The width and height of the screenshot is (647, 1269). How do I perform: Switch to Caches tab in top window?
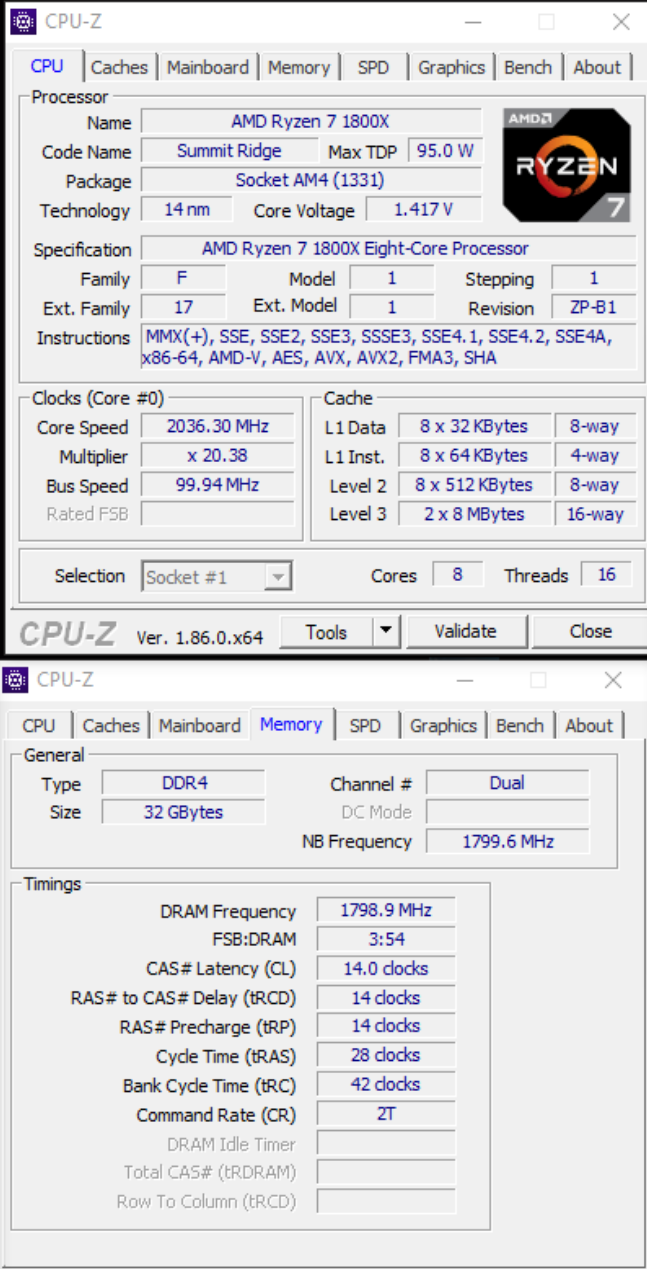click(119, 67)
